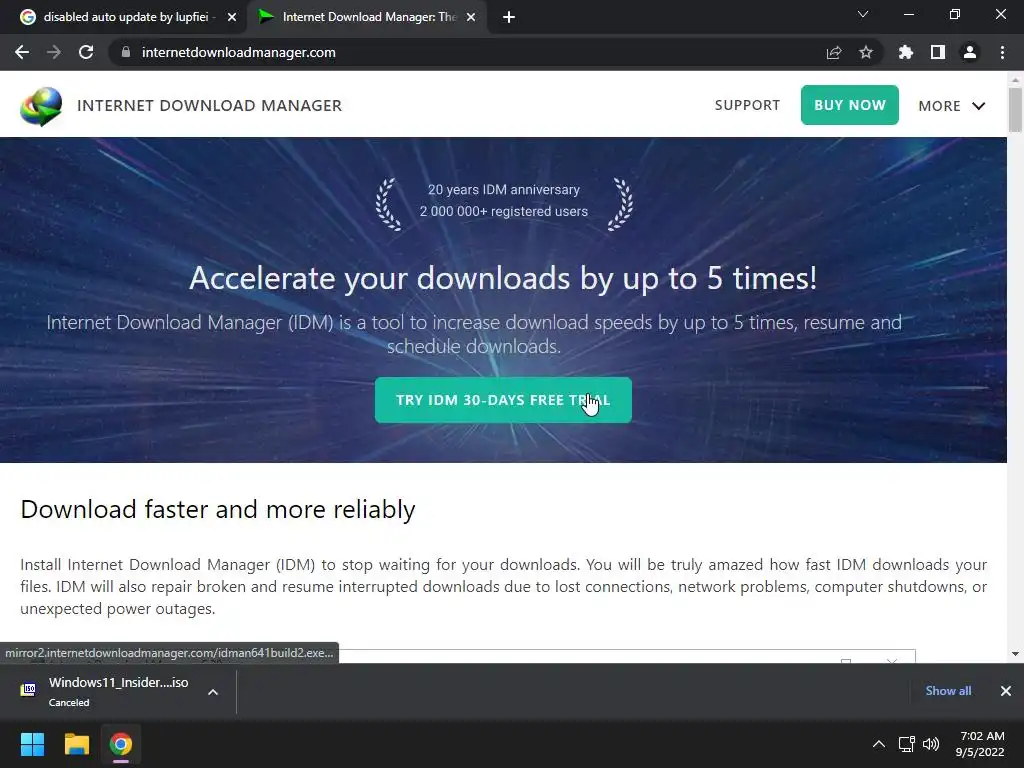
Task: Switch to 'disabled auto update by lupfiei' tab
Action: pos(124,17)
